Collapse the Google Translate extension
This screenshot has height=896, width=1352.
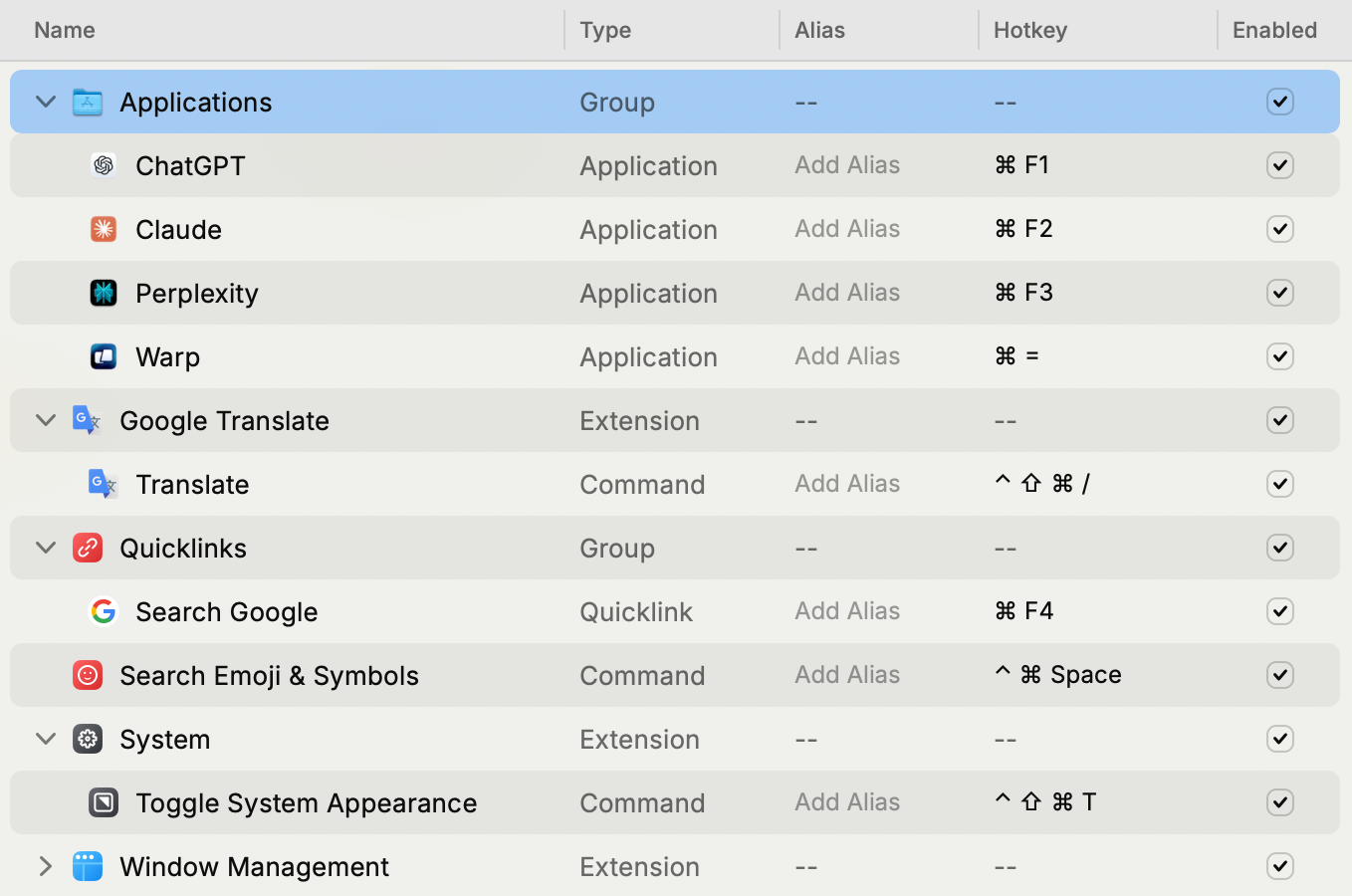tap(46, 420)
